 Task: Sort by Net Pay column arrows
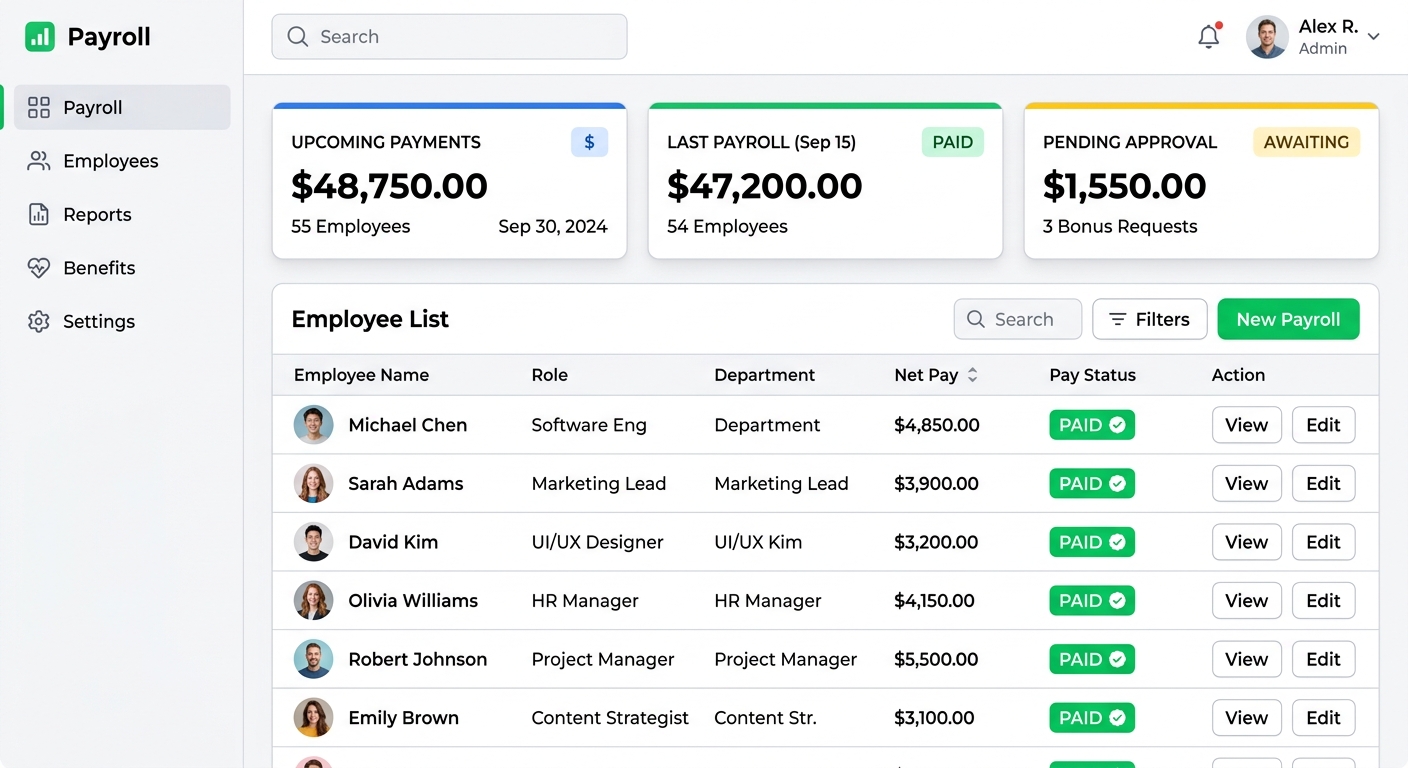coord(972,375)
